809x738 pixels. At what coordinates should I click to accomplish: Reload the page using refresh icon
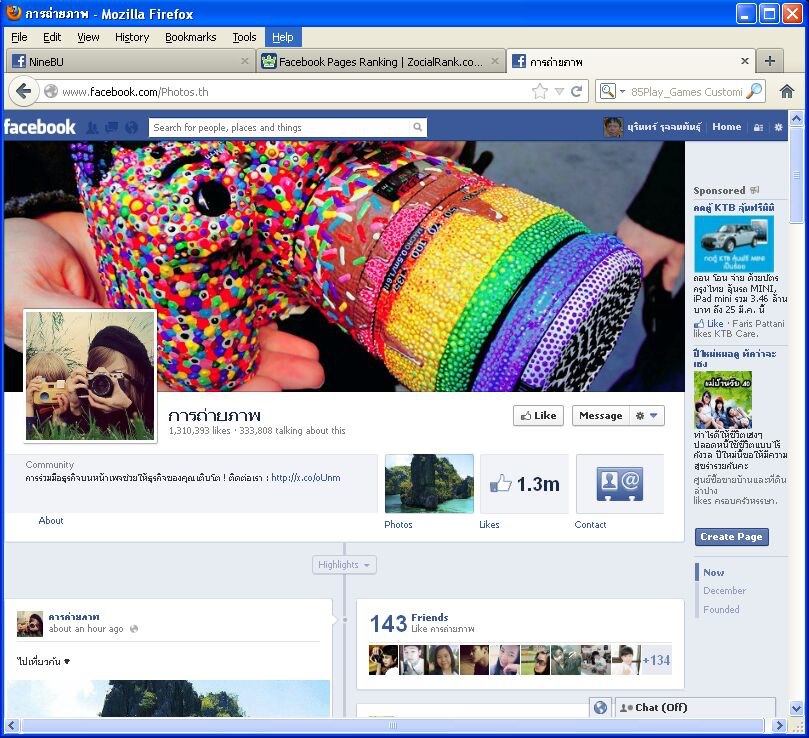[x=576, y=91]
